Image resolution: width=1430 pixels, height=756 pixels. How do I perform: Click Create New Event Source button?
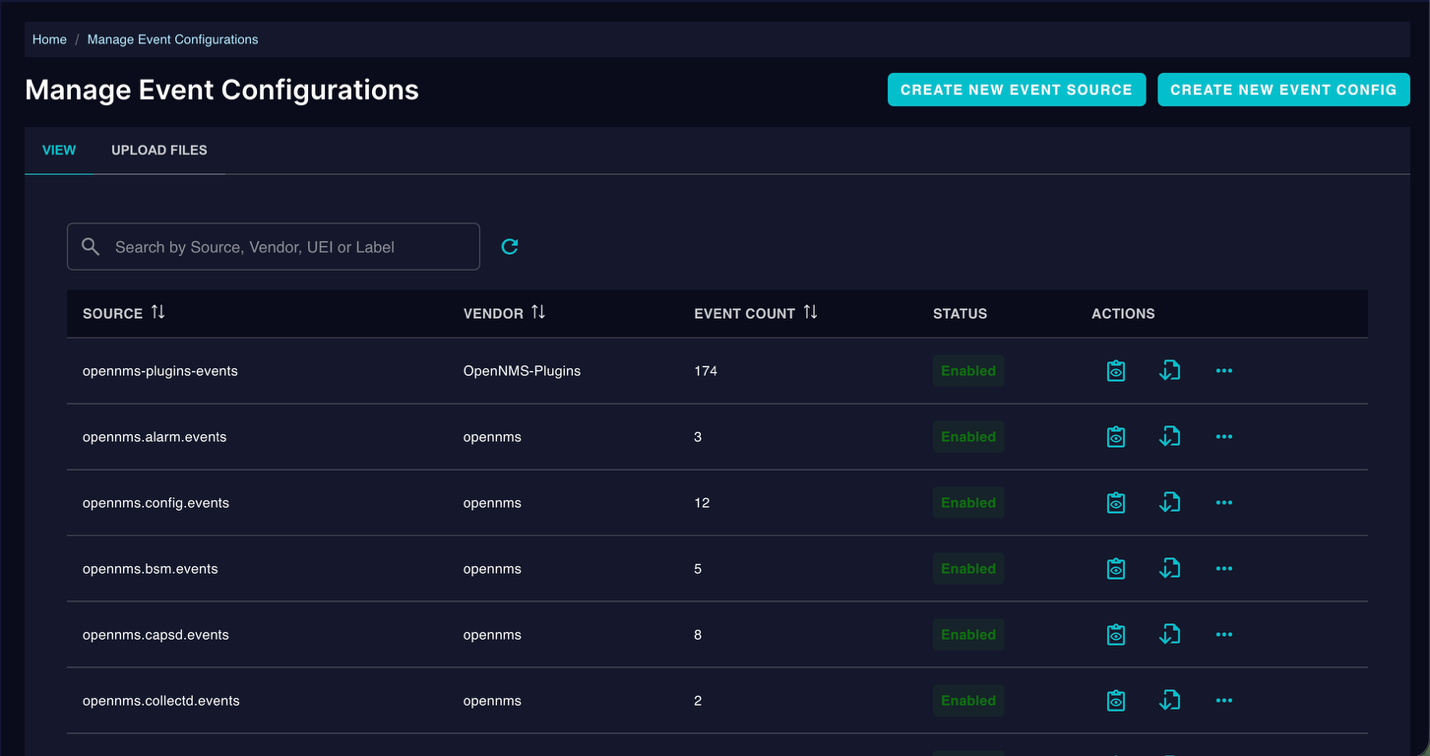(1016, 89)
